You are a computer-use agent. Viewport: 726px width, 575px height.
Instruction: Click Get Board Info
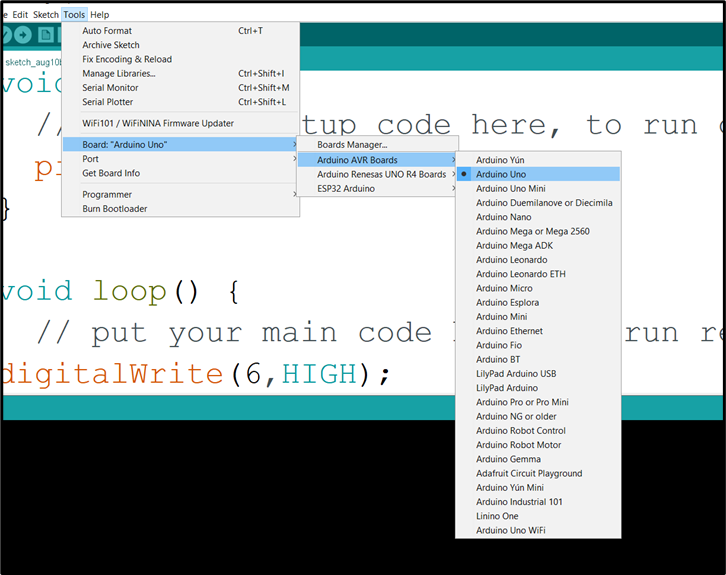point(181,173)
